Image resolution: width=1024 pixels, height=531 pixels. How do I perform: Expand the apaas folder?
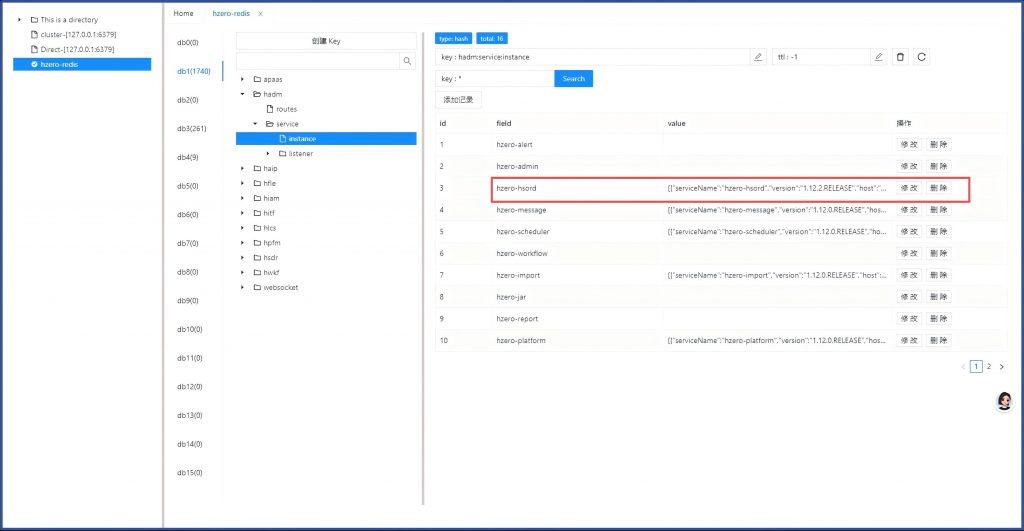point(242,79)
